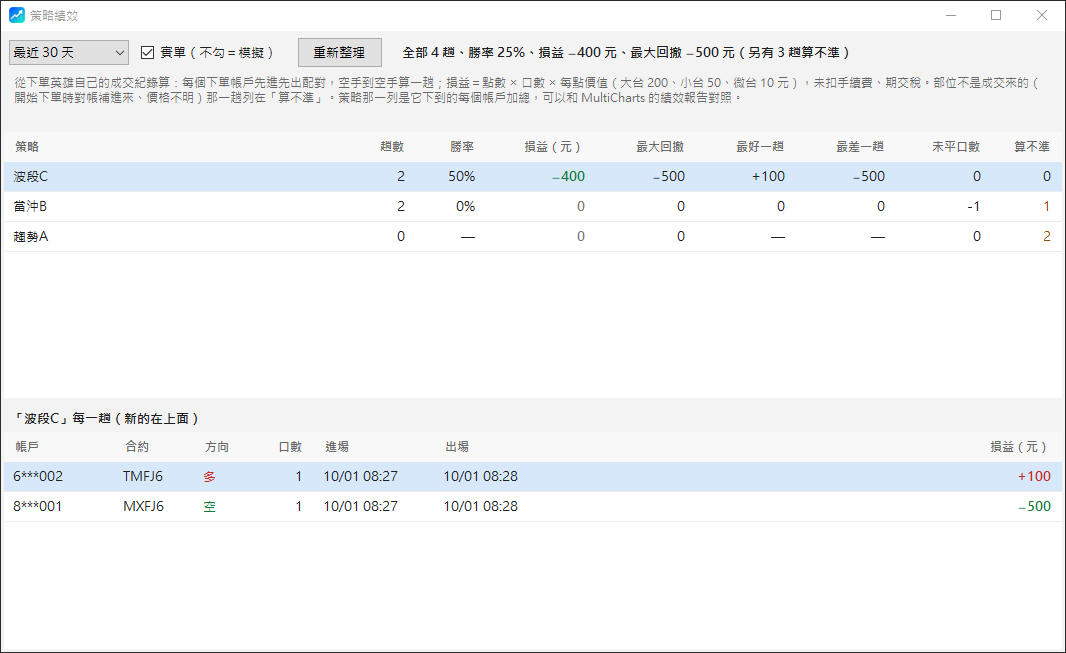This screenshot has height=653, width=1066.
Task: Minimize the 策略績效 window
Action: pos(951,15)
